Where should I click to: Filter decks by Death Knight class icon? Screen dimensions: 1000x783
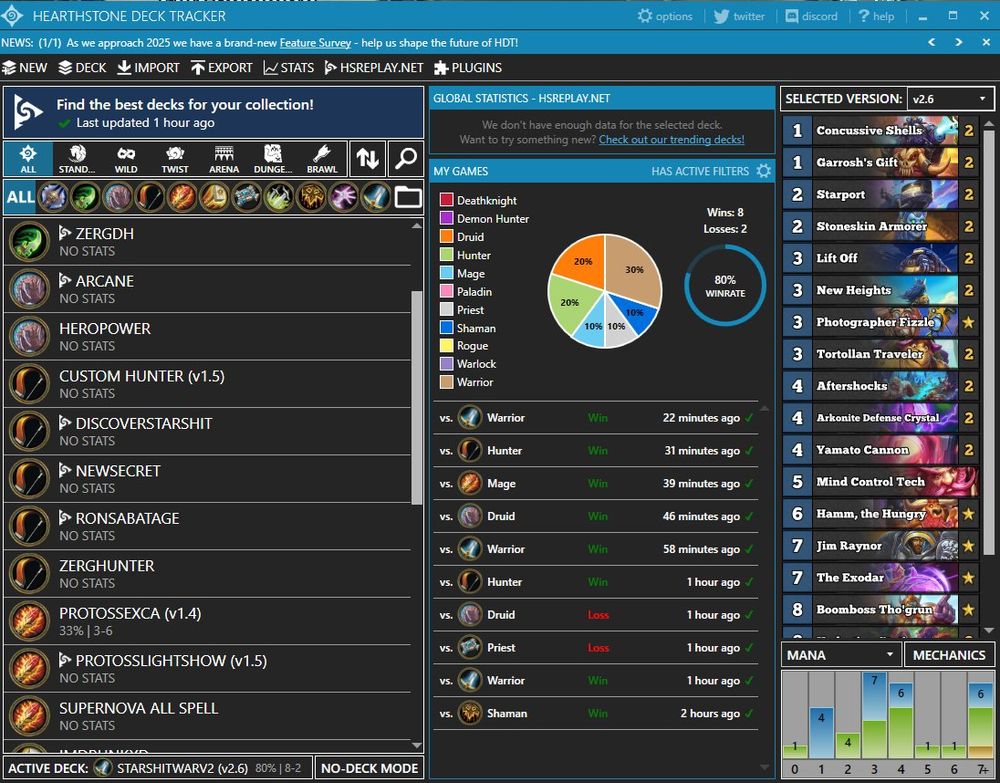click(x=52, y=197)
